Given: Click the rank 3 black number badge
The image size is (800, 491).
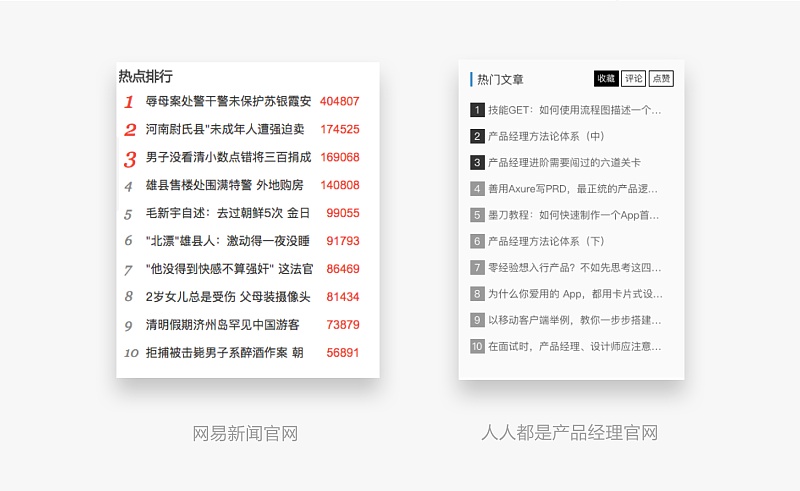Looking at the screenshot, I should point(477,162).
